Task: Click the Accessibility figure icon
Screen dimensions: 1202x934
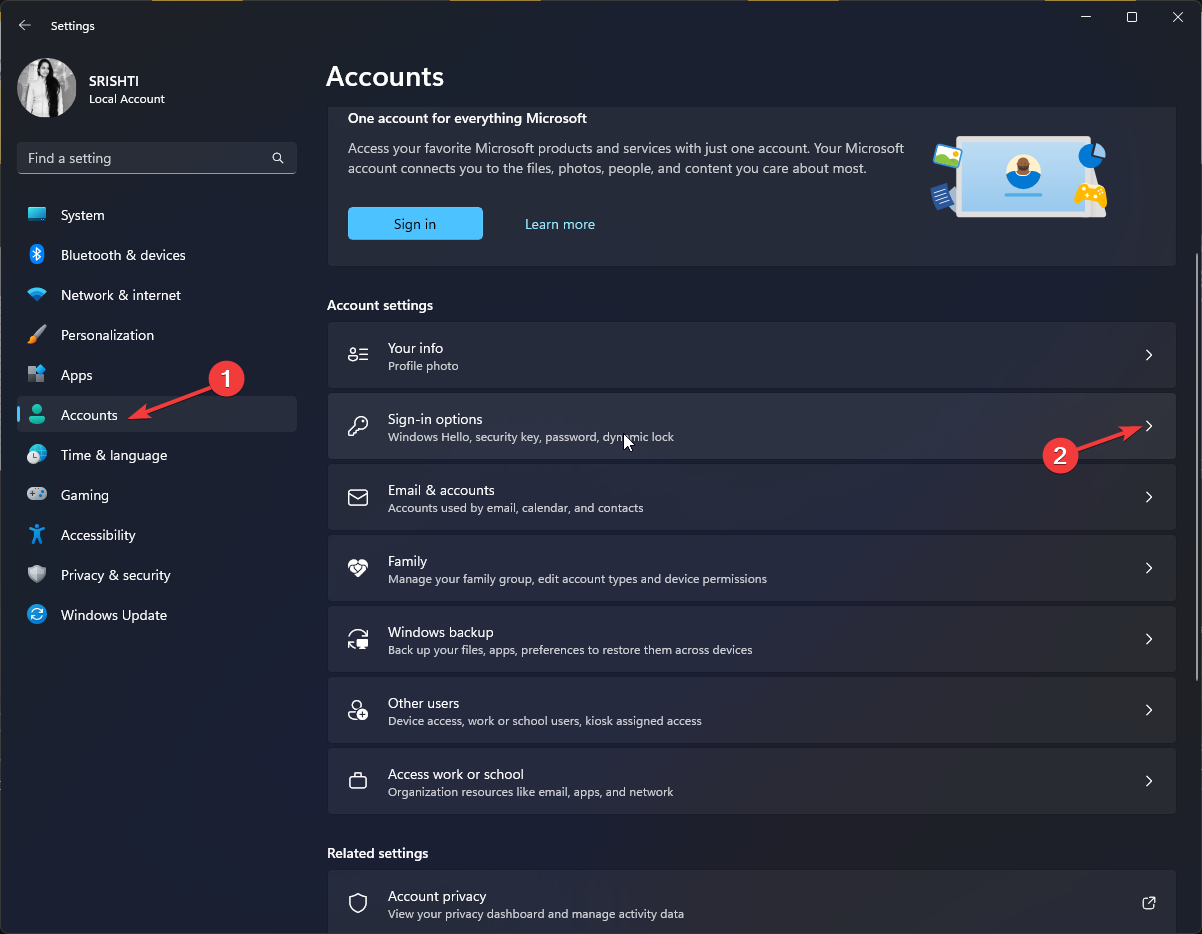Action: pyautogui.click(x=37, y=535)
